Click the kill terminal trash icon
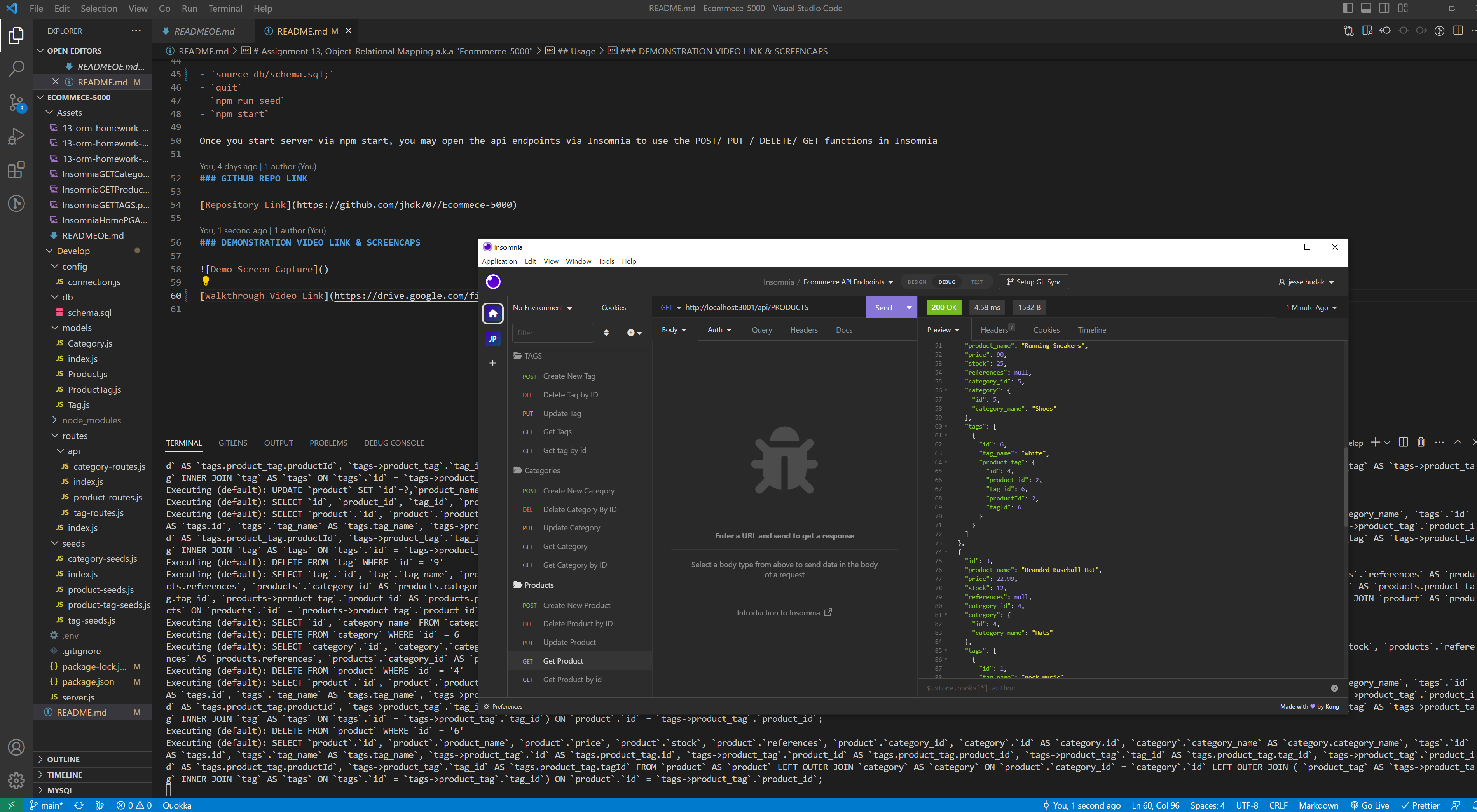 1421,443
